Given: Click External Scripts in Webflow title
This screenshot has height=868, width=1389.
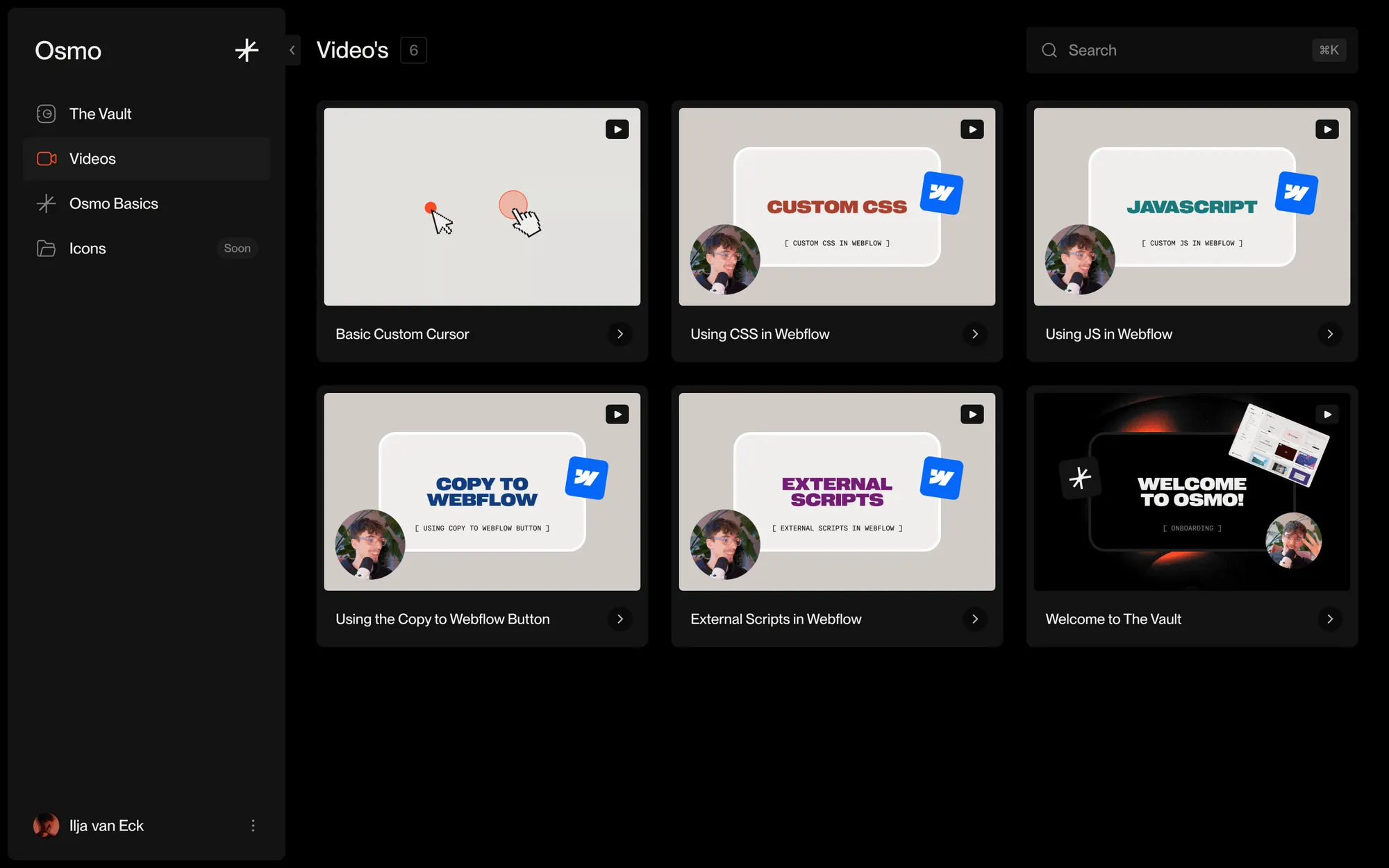Looking at the screenshot, I should pyautogui.click(x=776, y=619).
